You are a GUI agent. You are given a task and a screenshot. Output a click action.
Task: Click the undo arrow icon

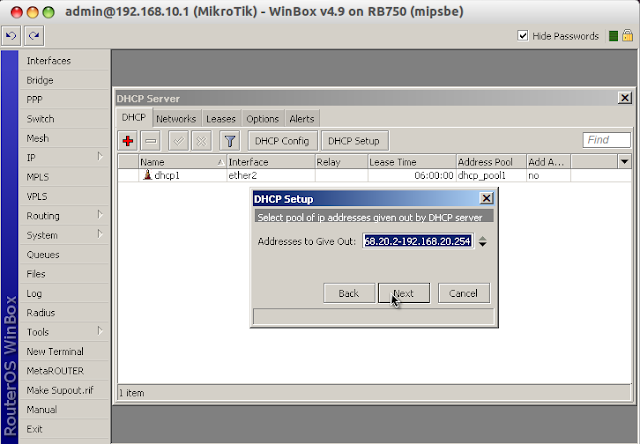click(x=11, y=36)
